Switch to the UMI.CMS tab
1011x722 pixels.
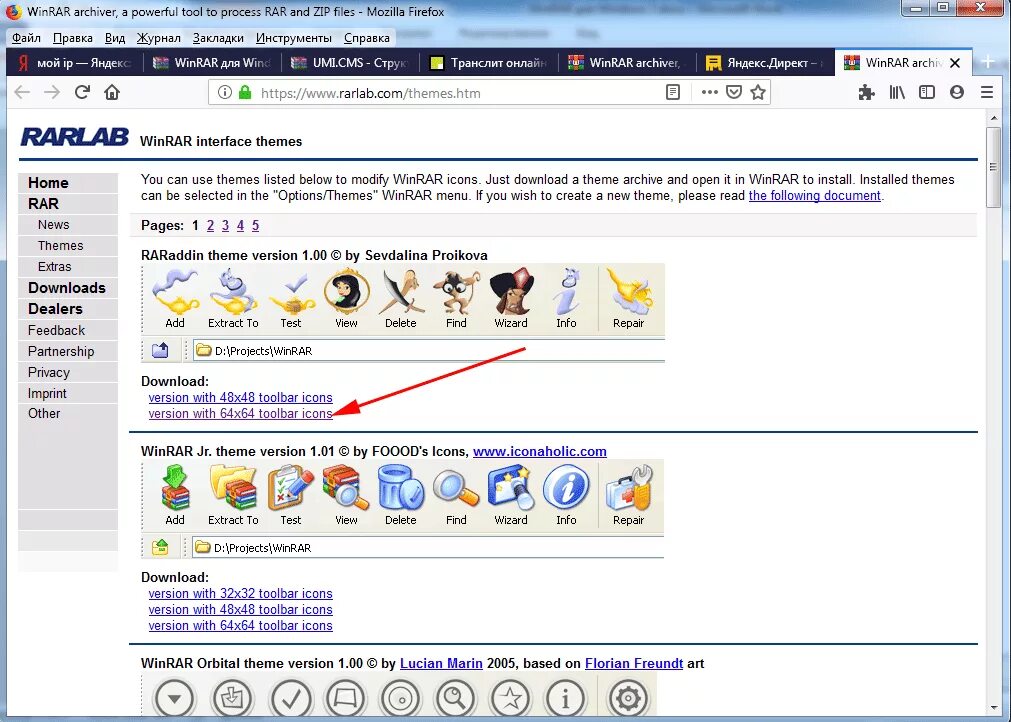[x=349, y=63]
